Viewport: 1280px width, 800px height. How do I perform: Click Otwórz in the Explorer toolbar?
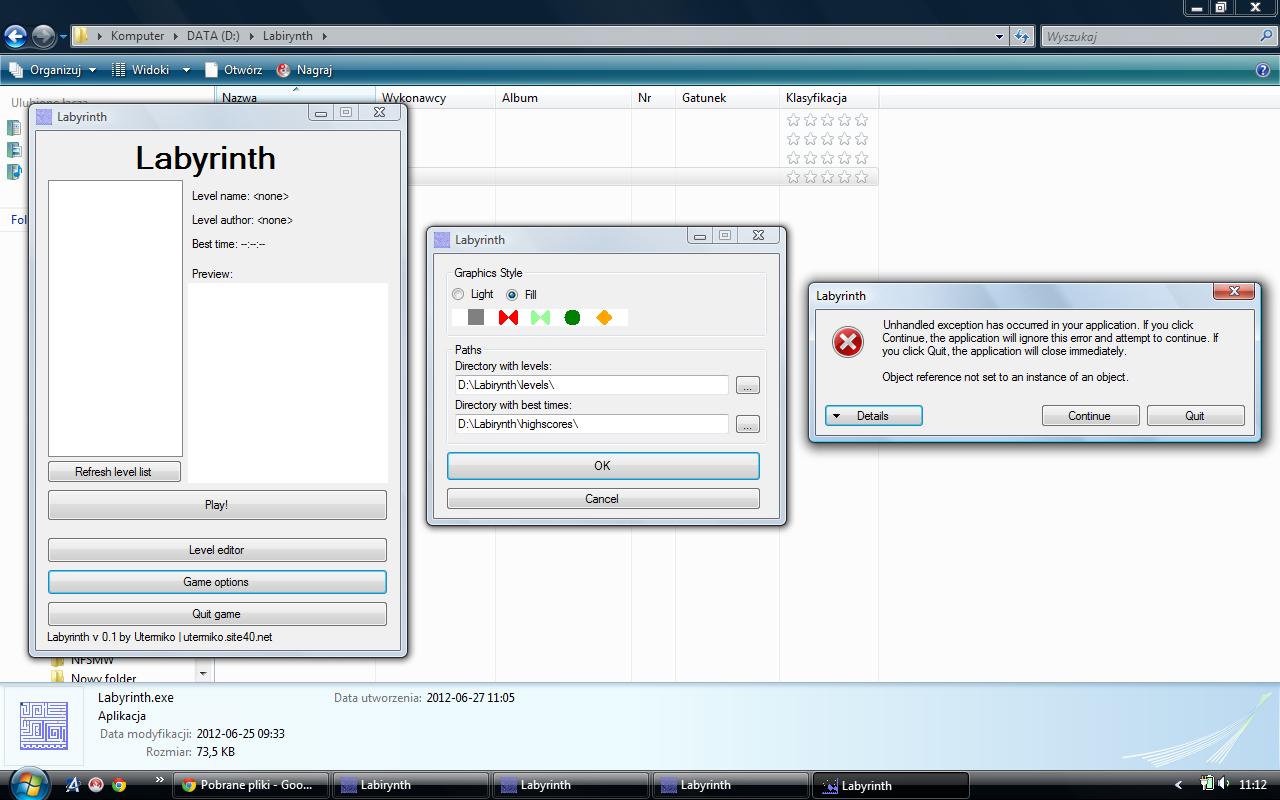coord(233,70)
